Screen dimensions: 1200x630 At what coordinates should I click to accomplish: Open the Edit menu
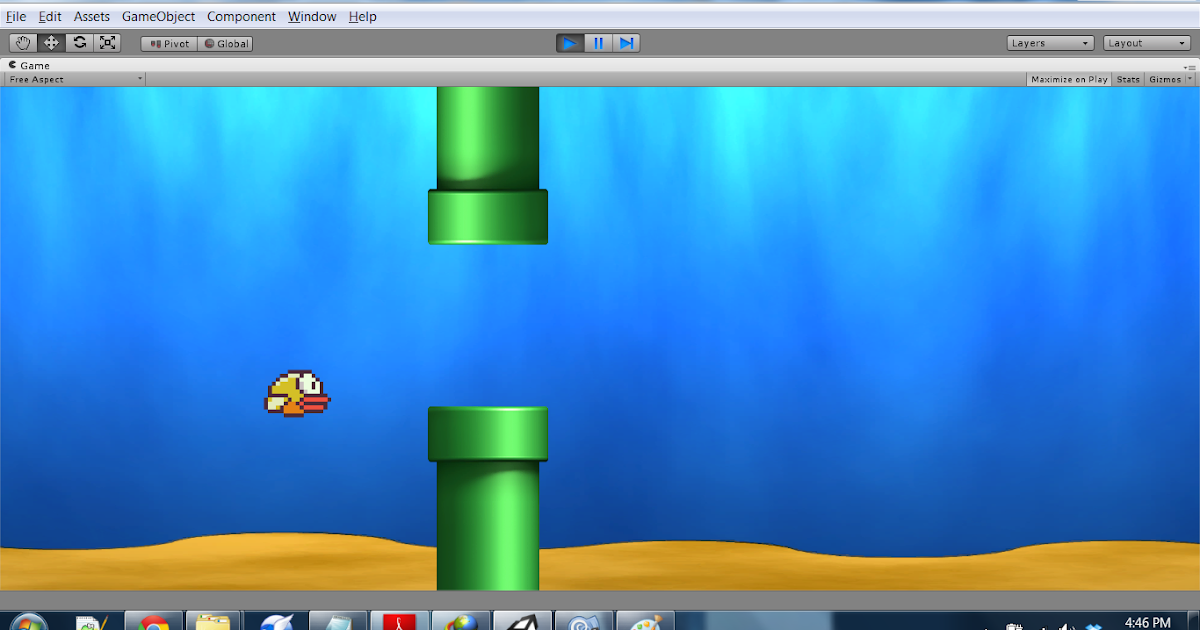tap(50, 17)
